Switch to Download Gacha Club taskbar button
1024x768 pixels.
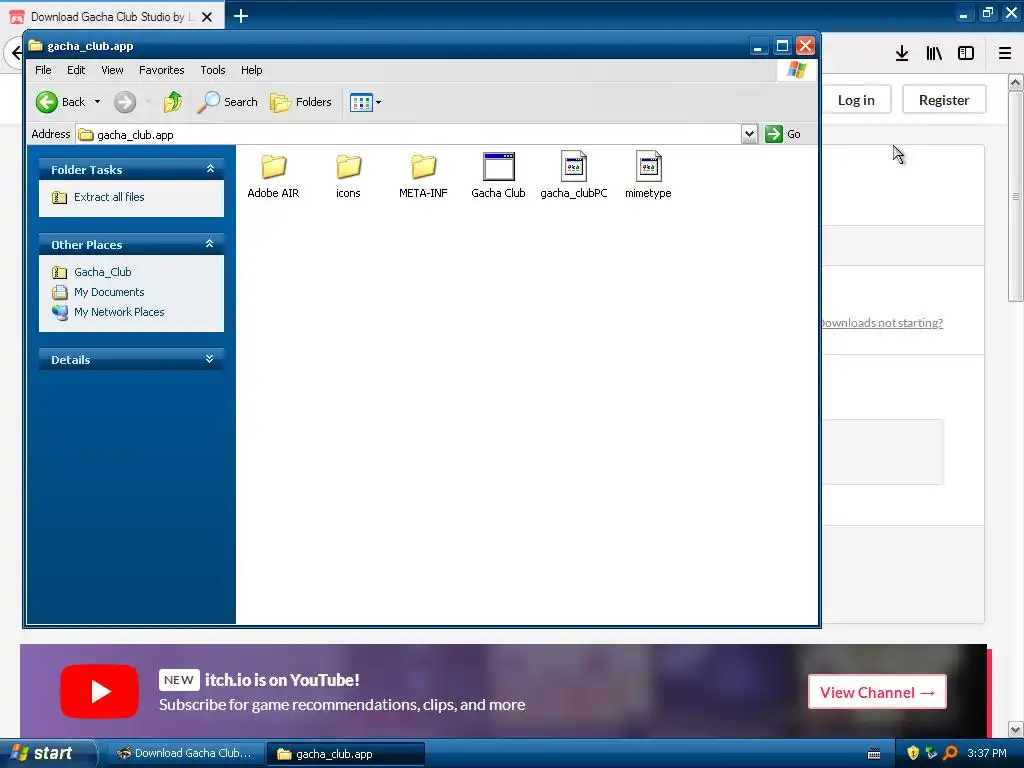click(185, 754)
